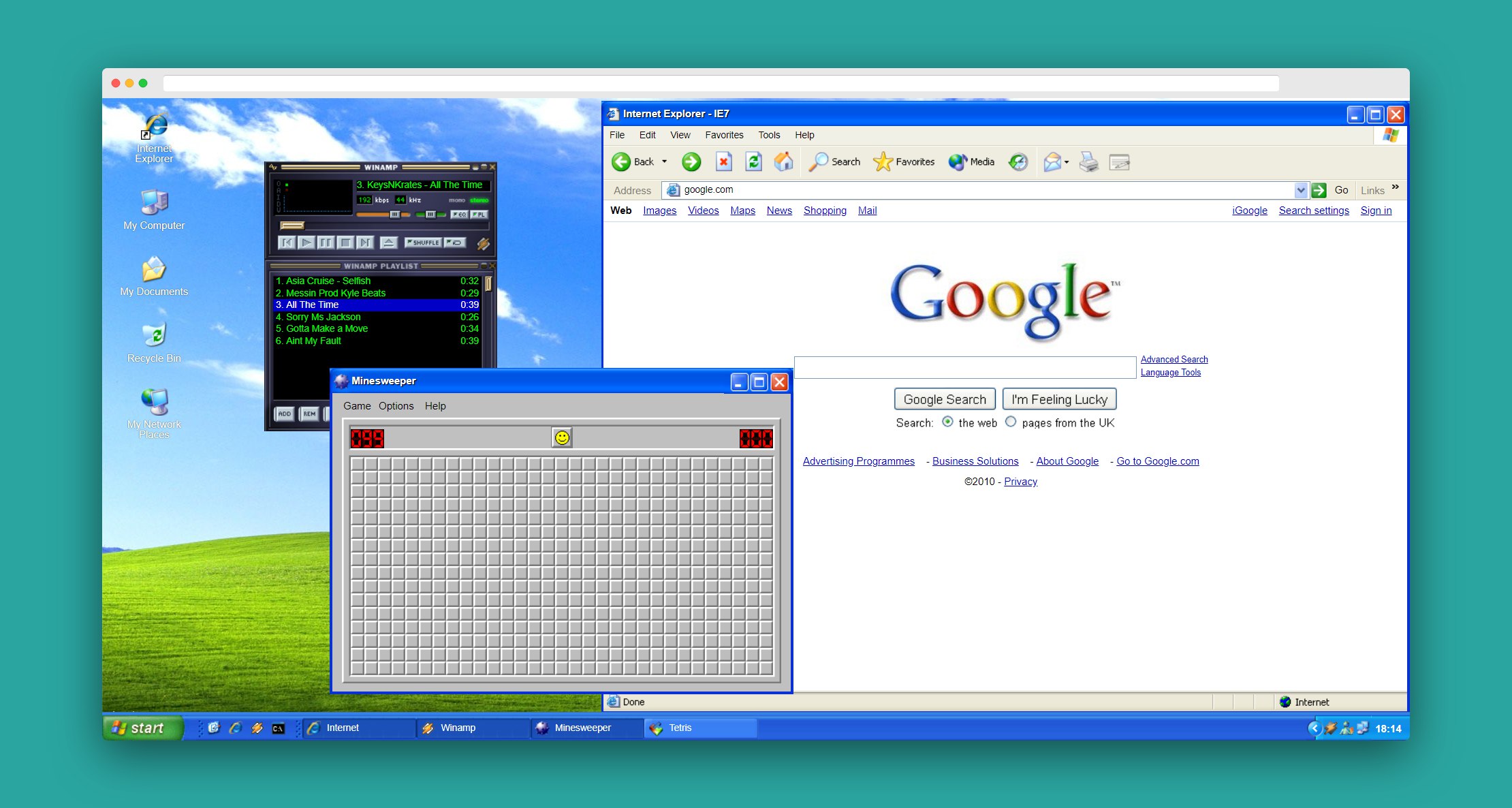Open the Back button history dropdown arrow
The width and height of the screenshot is (1512, 808).
point(664,161)
